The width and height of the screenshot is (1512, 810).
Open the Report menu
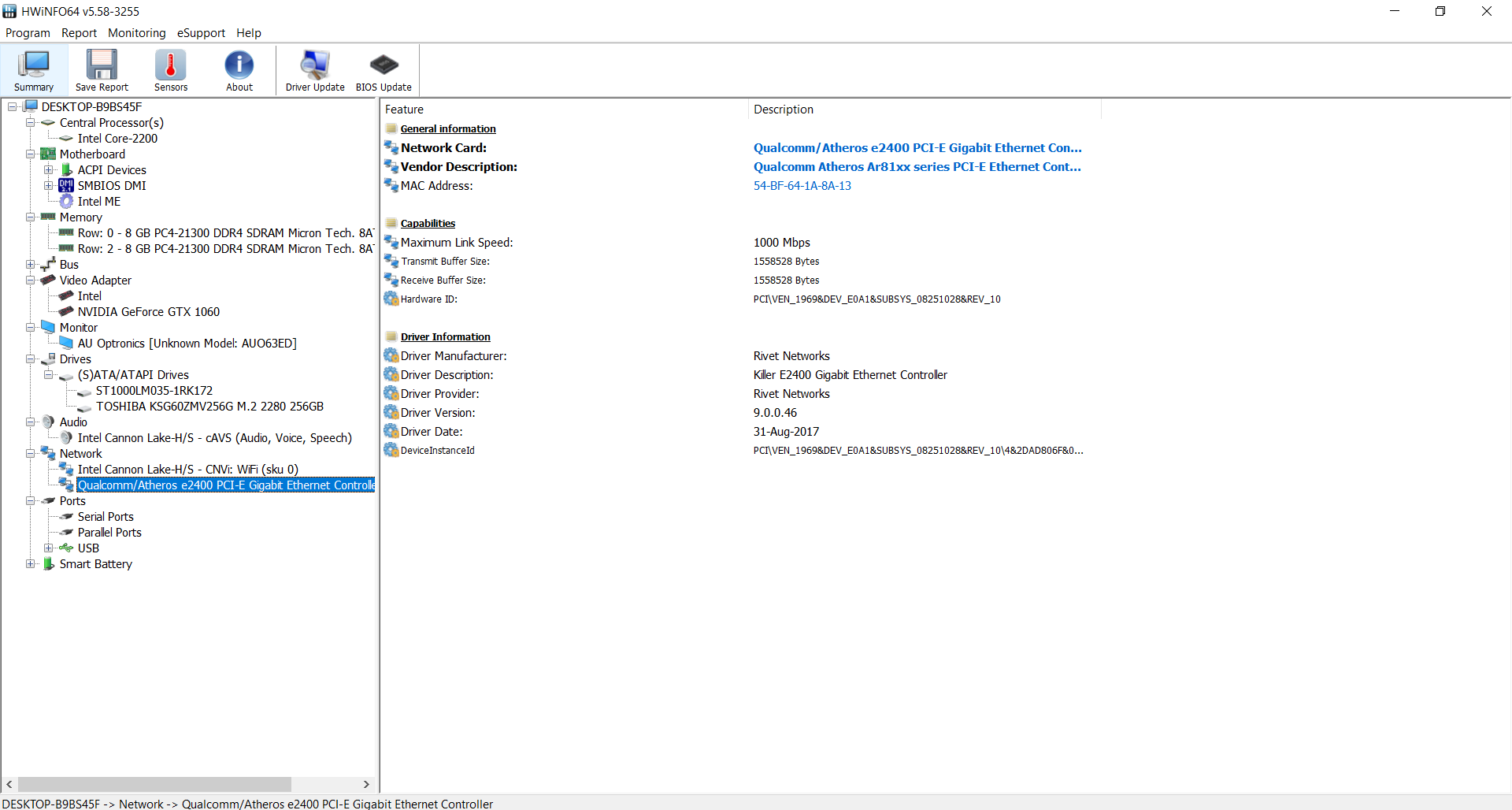coord(79,33)
